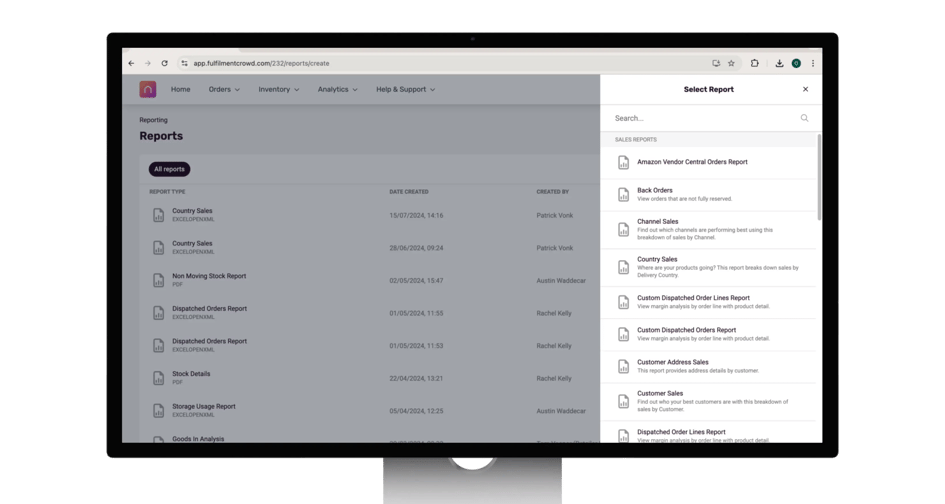Viewport: 945px width, 504px height.
Task: Expand the Analytics dropdown menu
Action: pos(338,89)
